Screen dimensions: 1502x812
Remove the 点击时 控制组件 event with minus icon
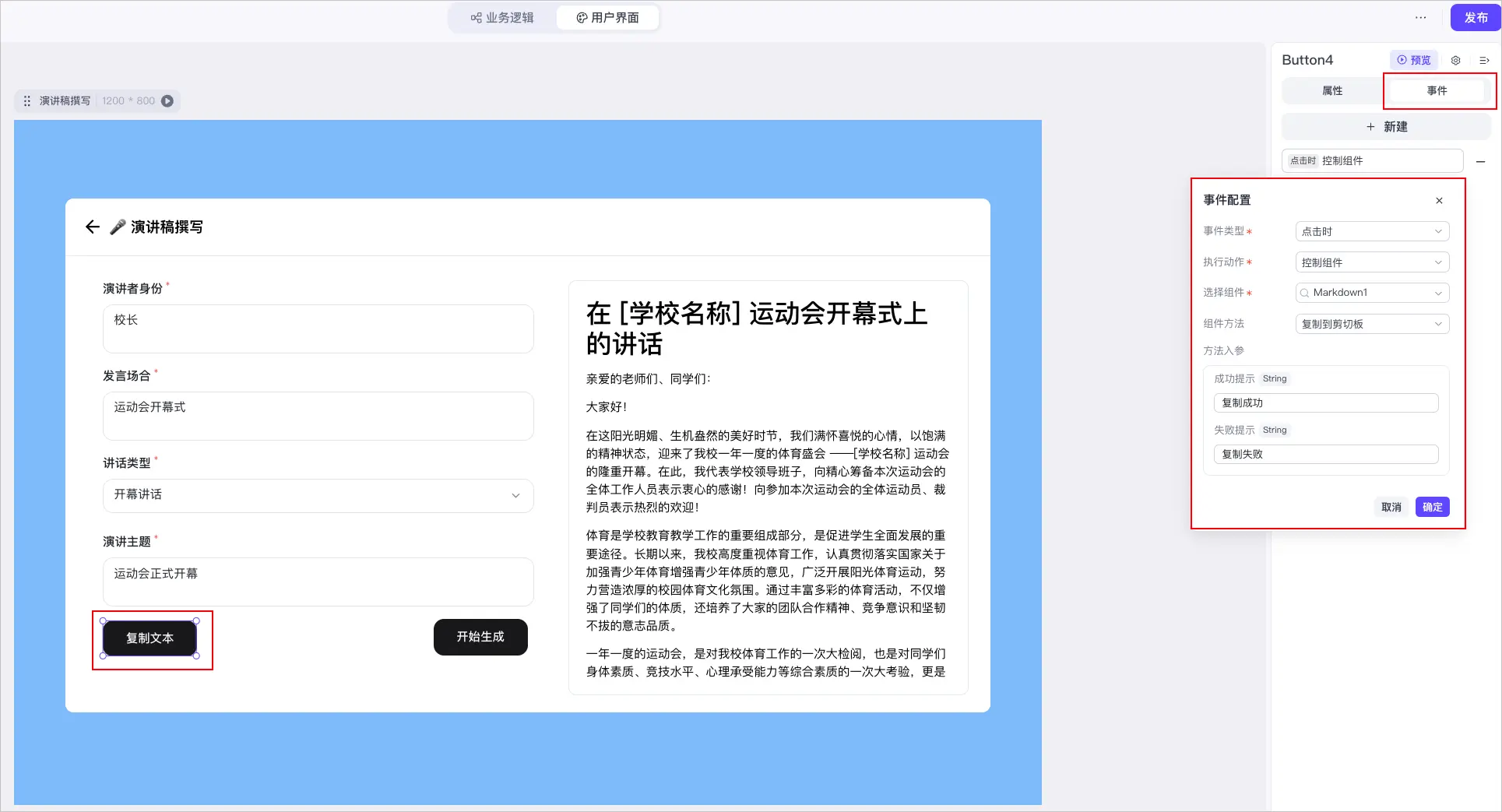click(x=1481, y=161)
